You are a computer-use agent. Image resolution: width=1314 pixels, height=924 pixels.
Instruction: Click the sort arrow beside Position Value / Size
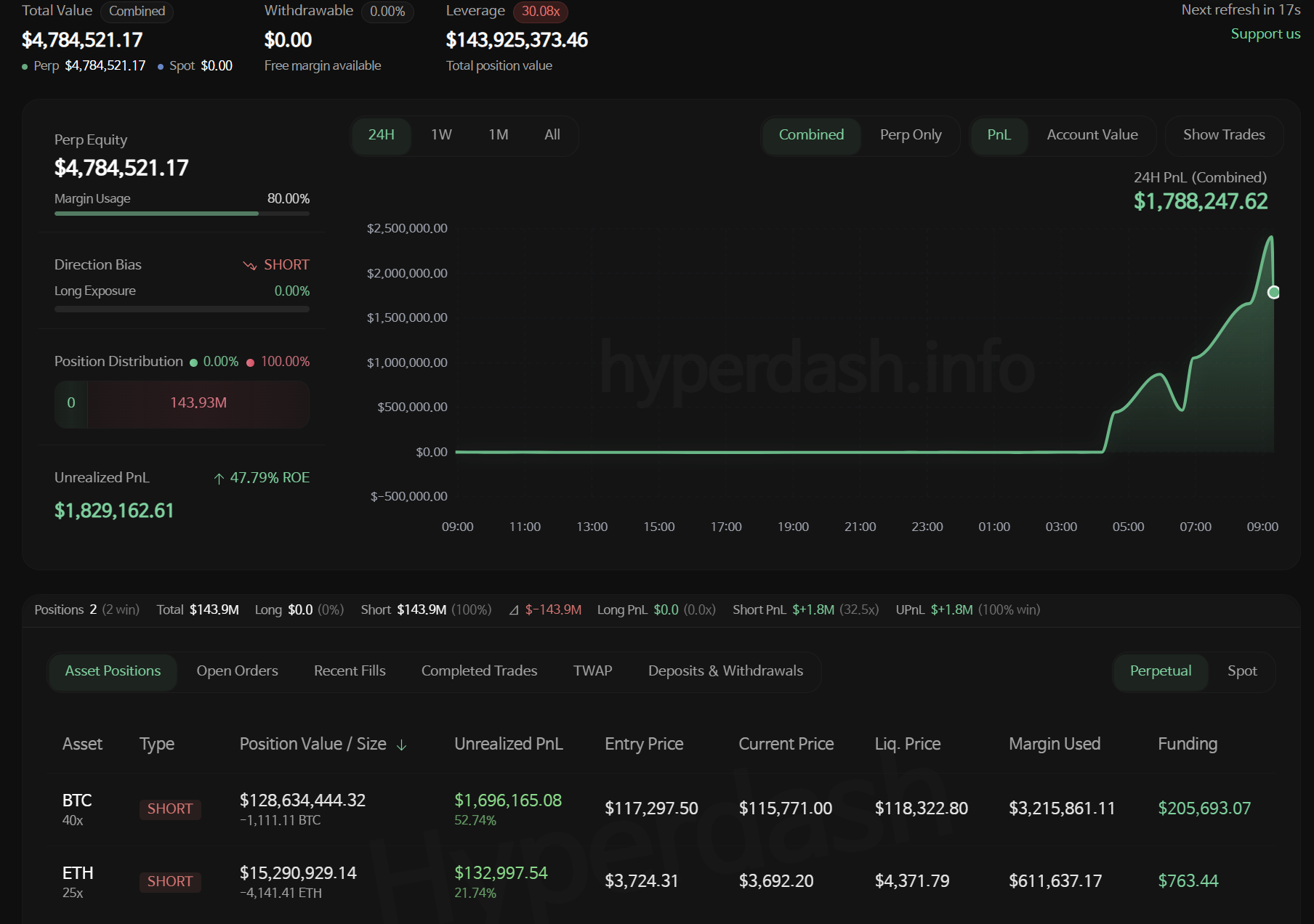(401, 745)
